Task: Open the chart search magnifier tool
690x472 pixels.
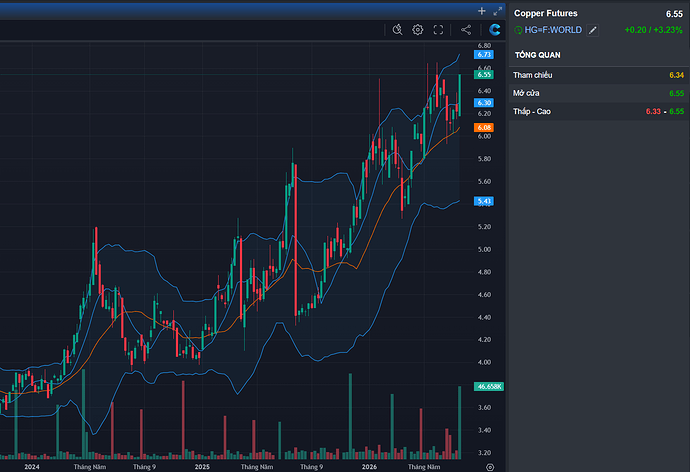Action: click(397, 29)
